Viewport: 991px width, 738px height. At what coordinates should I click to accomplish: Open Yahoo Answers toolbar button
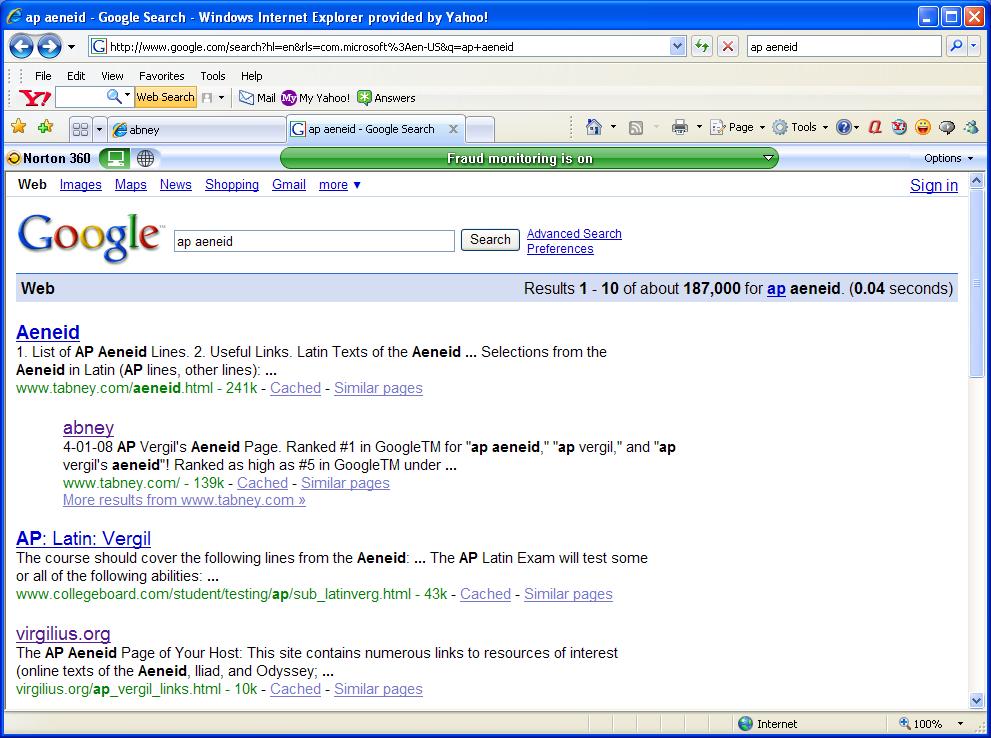point(386,98)
